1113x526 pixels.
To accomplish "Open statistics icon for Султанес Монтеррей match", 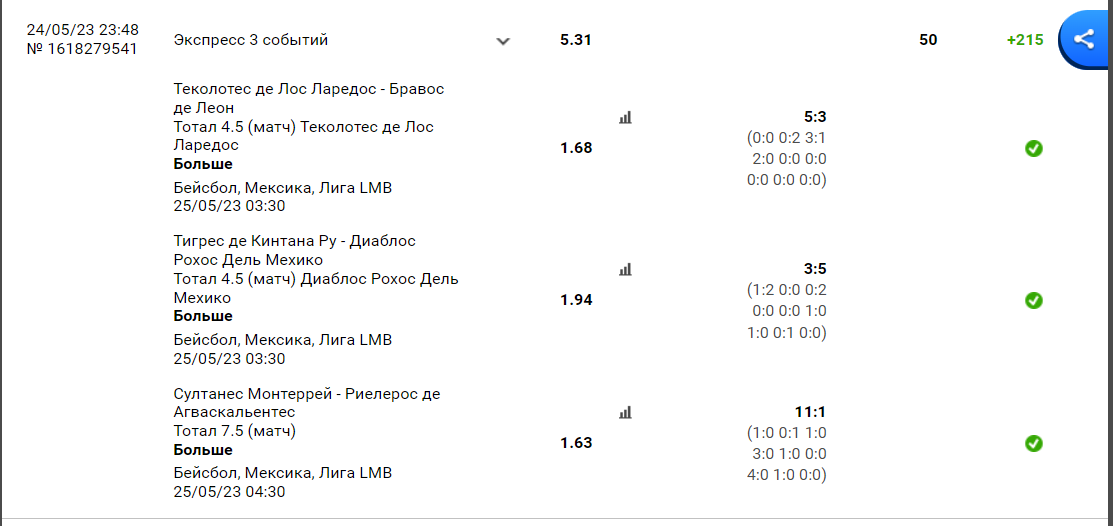I will coord(625,412).
